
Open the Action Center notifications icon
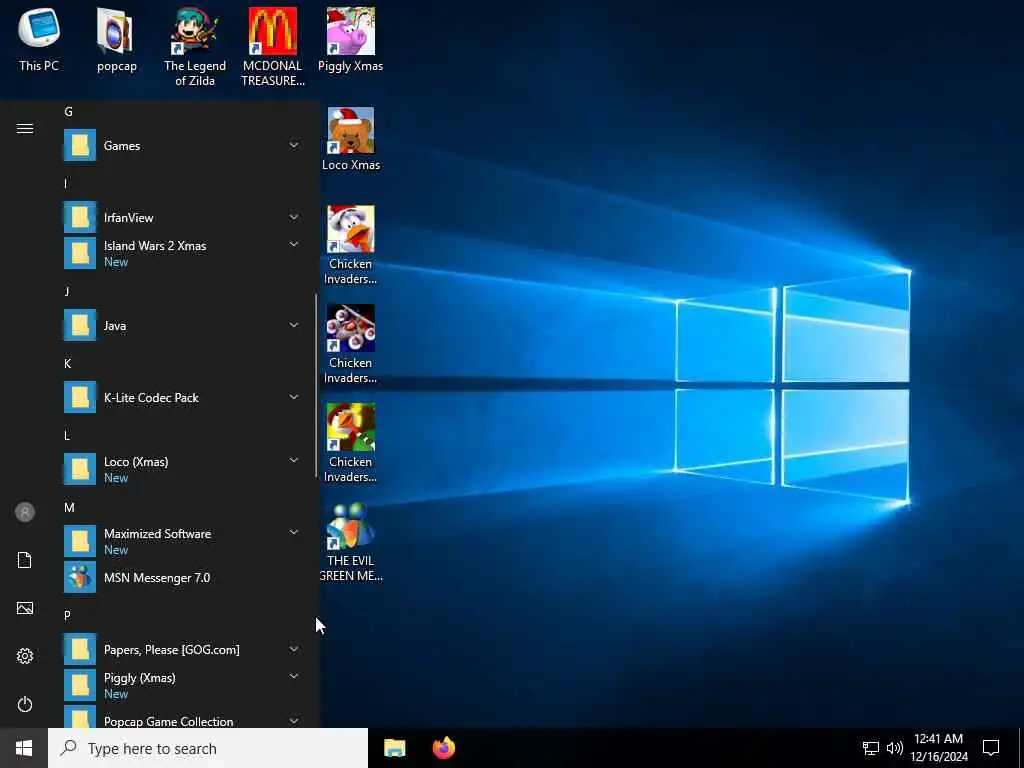tap(991, 748)
